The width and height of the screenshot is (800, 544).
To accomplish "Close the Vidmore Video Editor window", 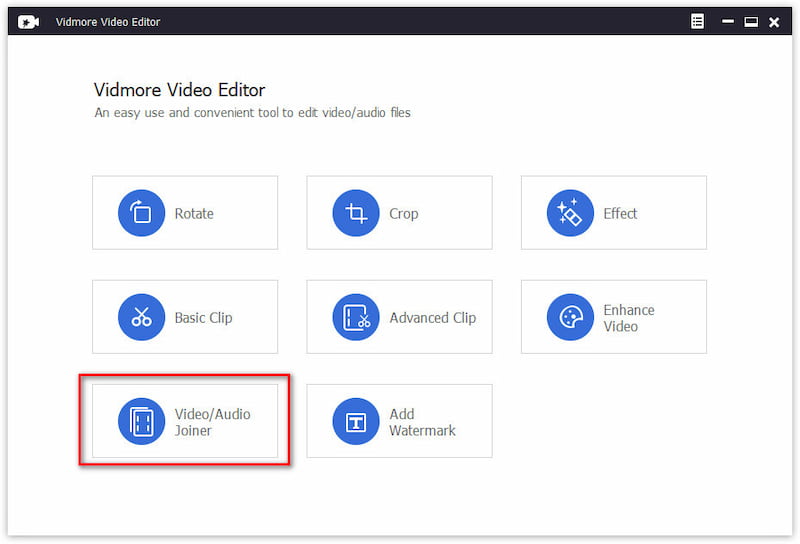I will [x=773, y=22].
